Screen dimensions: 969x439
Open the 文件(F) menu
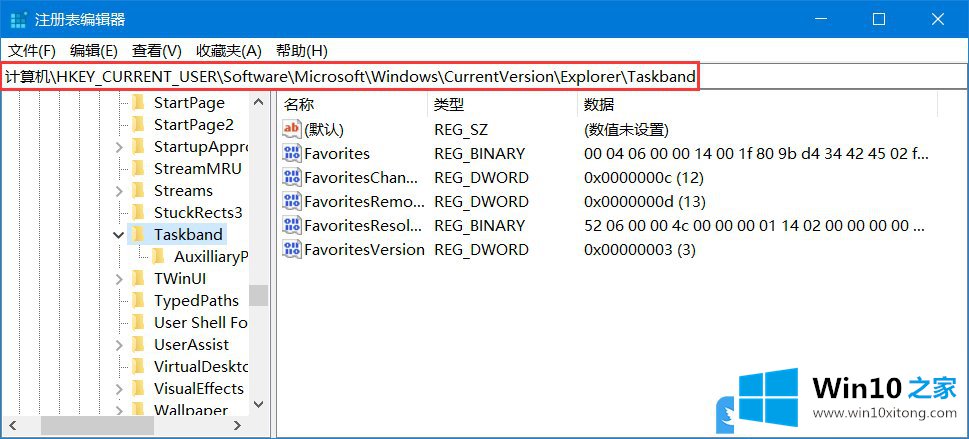click(32, 51)
